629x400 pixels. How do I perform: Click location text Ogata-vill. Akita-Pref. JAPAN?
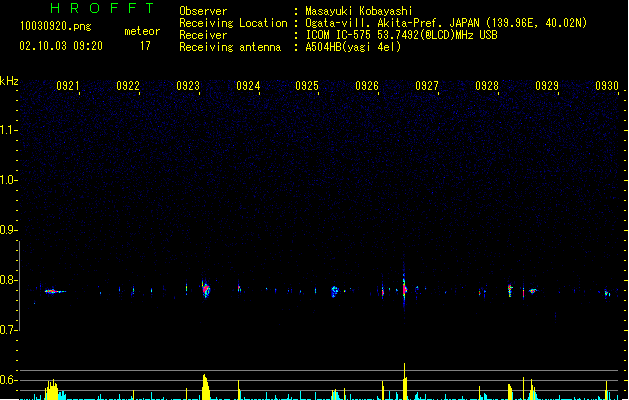392,23
